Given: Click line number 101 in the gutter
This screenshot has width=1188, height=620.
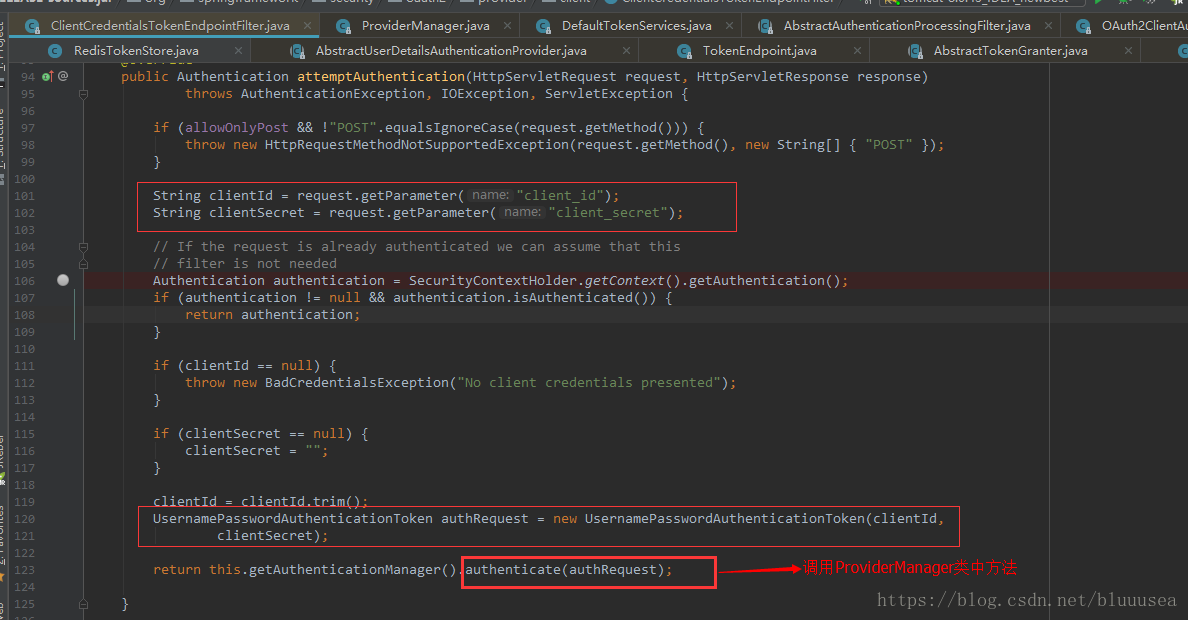Looking at the screenshot, I should [24, 196].
